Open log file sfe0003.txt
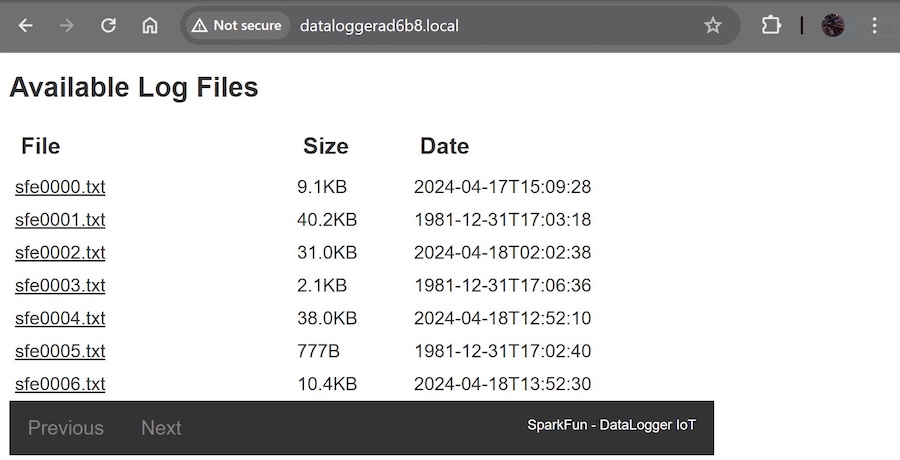The image size is (900, 460). (x=60, y=285)
